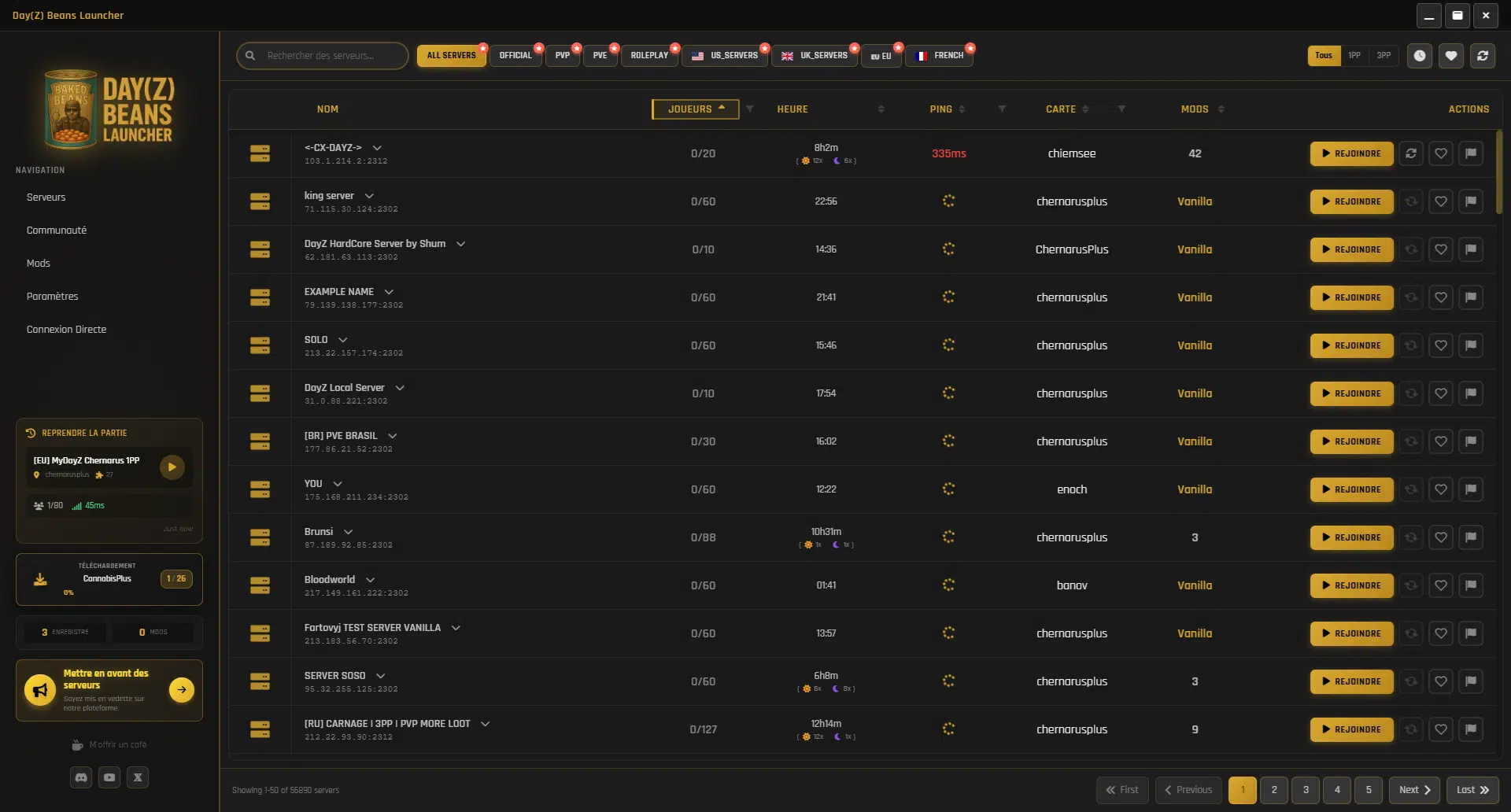Switch perspective filter to 1PP
The width and height of the screenshot is (1511, 812).
(1354, 56)
